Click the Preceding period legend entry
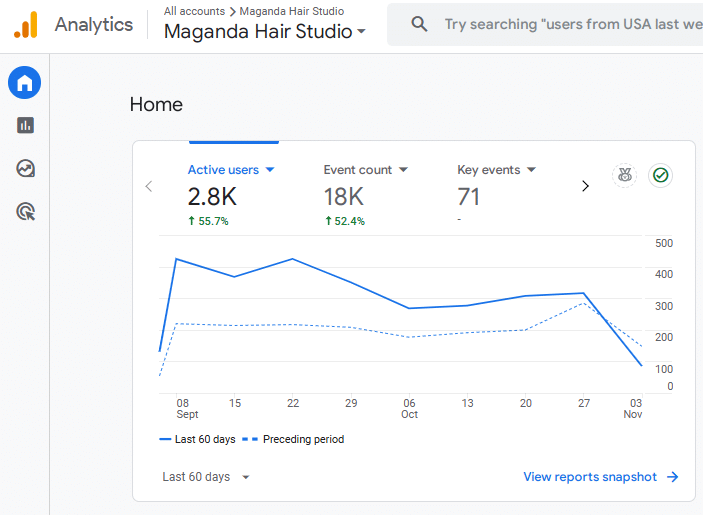Screen dimensions: 703x515 (293, 439)
